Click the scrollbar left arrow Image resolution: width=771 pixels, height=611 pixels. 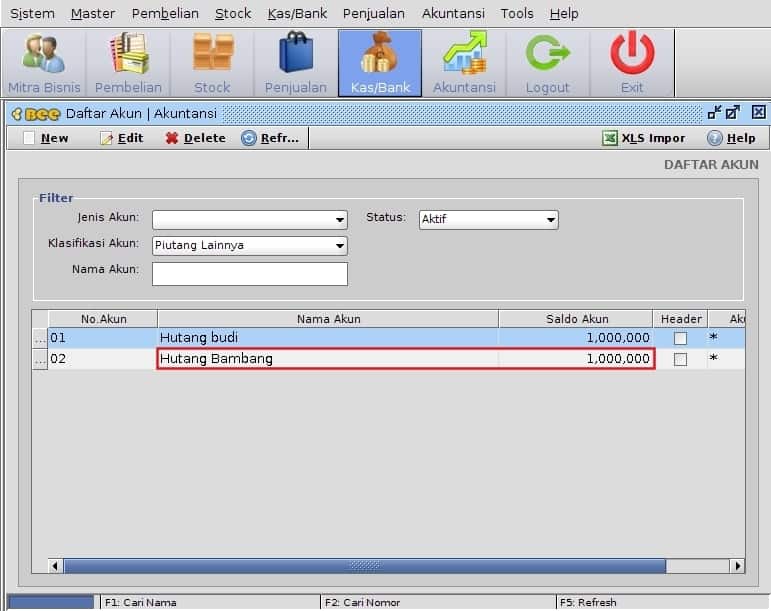click(55, 566)
